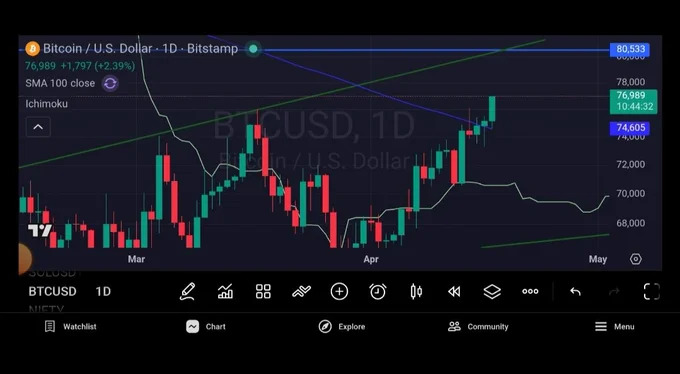
Task: Open the multi-line compare icon
Action: click(x=301, y=292)
